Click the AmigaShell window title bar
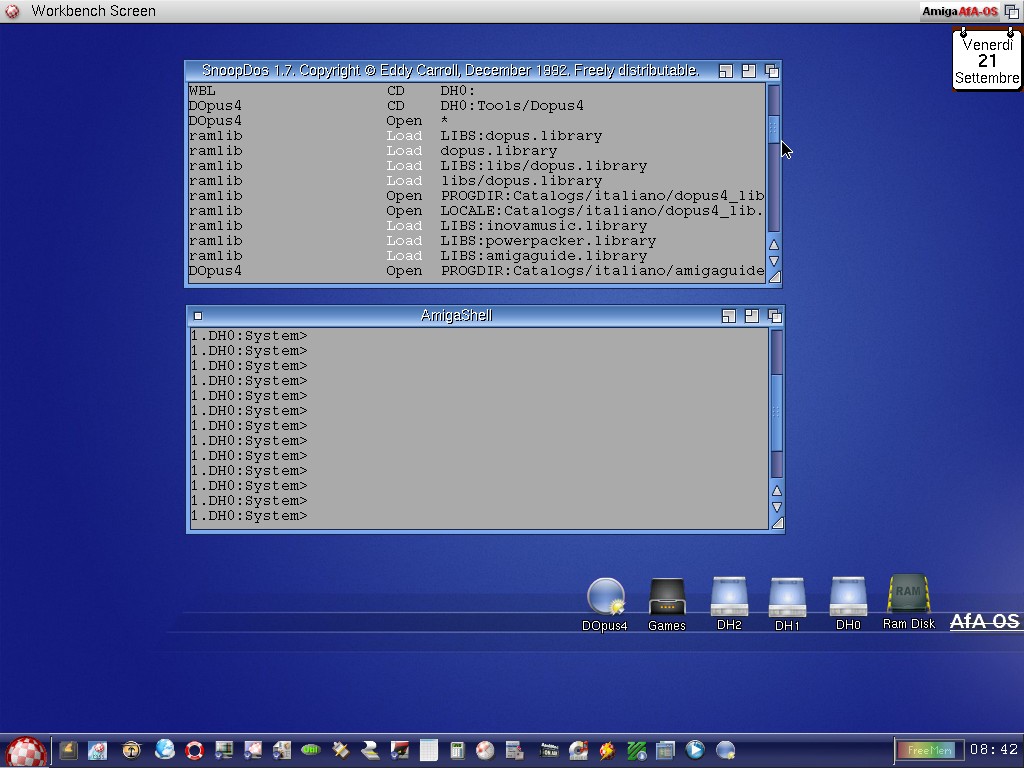The image size is (1024, 768). (456, 316)
